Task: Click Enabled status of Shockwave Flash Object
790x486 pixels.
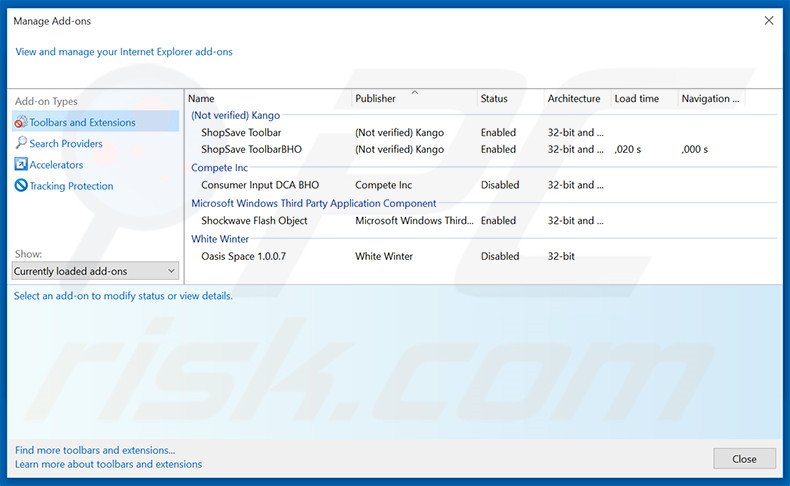Action: [x=498, y=221]
